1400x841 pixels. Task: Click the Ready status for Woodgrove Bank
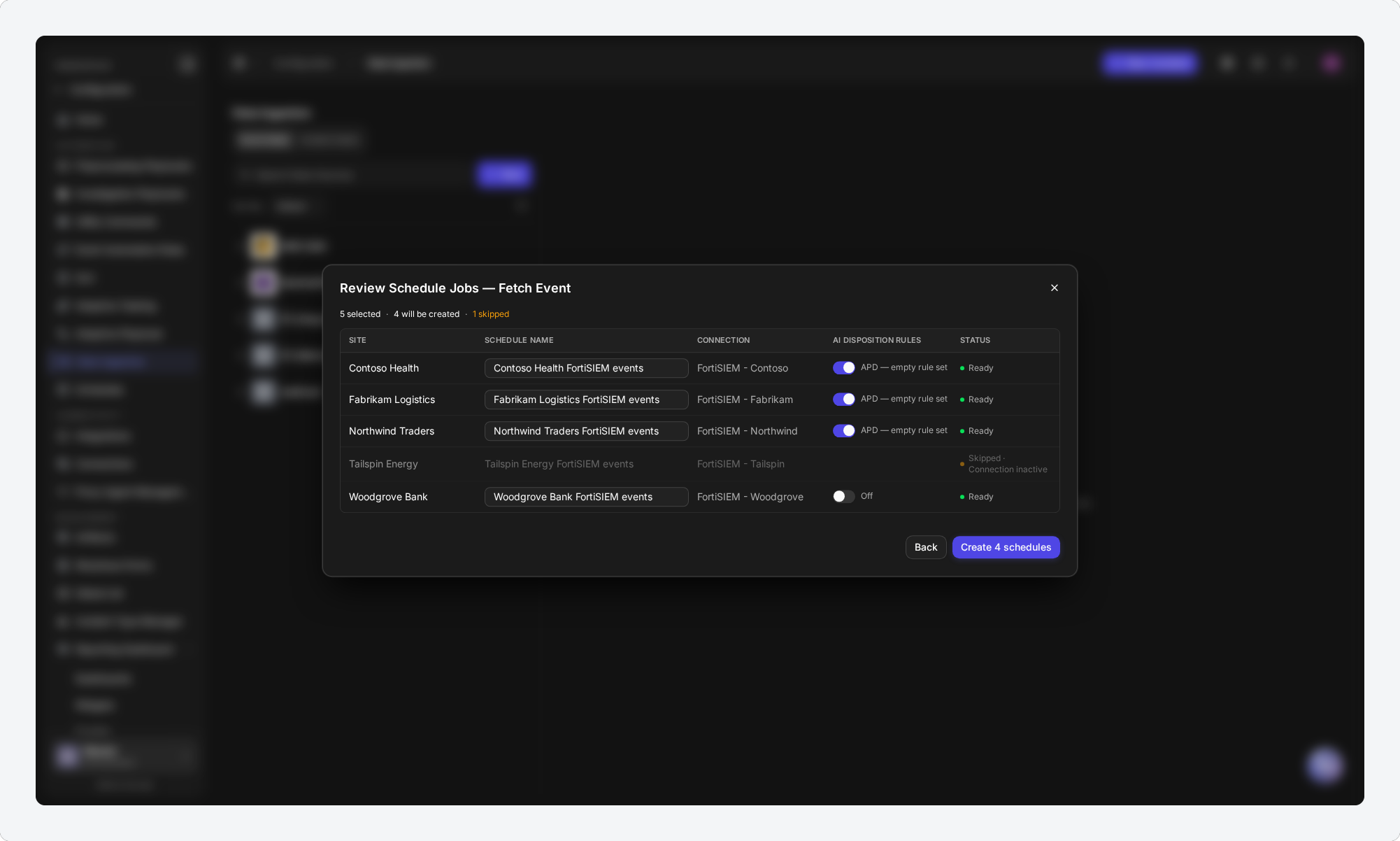tap(977, 497)
